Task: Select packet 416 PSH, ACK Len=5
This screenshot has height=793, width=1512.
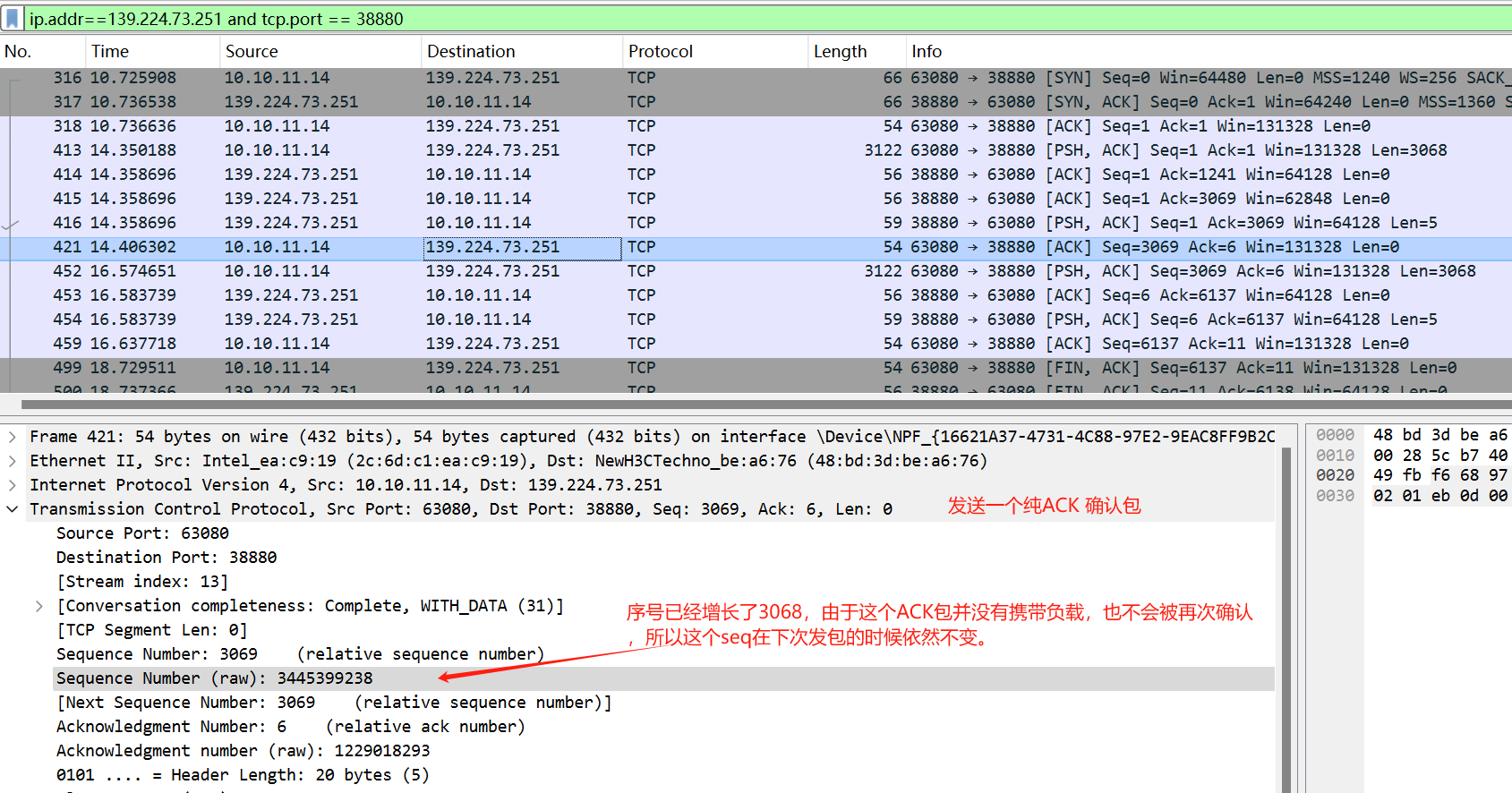Action: click(x=756, y=223)
